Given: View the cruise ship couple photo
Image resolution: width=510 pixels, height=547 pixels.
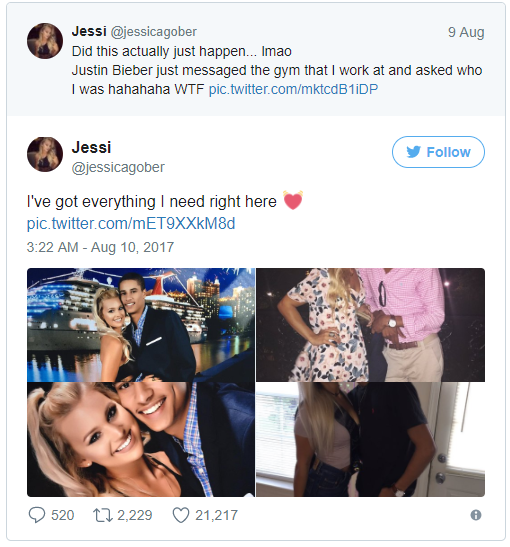Looking at the screenshot, I should click(x=141, y=325).
